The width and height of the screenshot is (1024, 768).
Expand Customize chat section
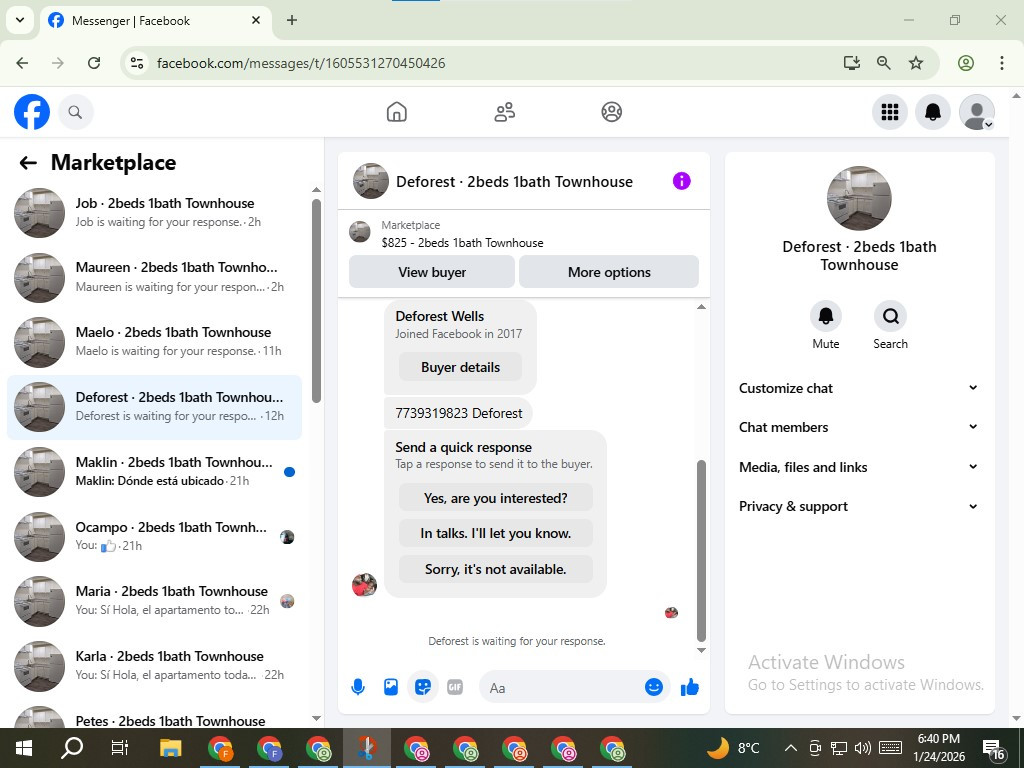pyautogui.click(x=859, y=388)
